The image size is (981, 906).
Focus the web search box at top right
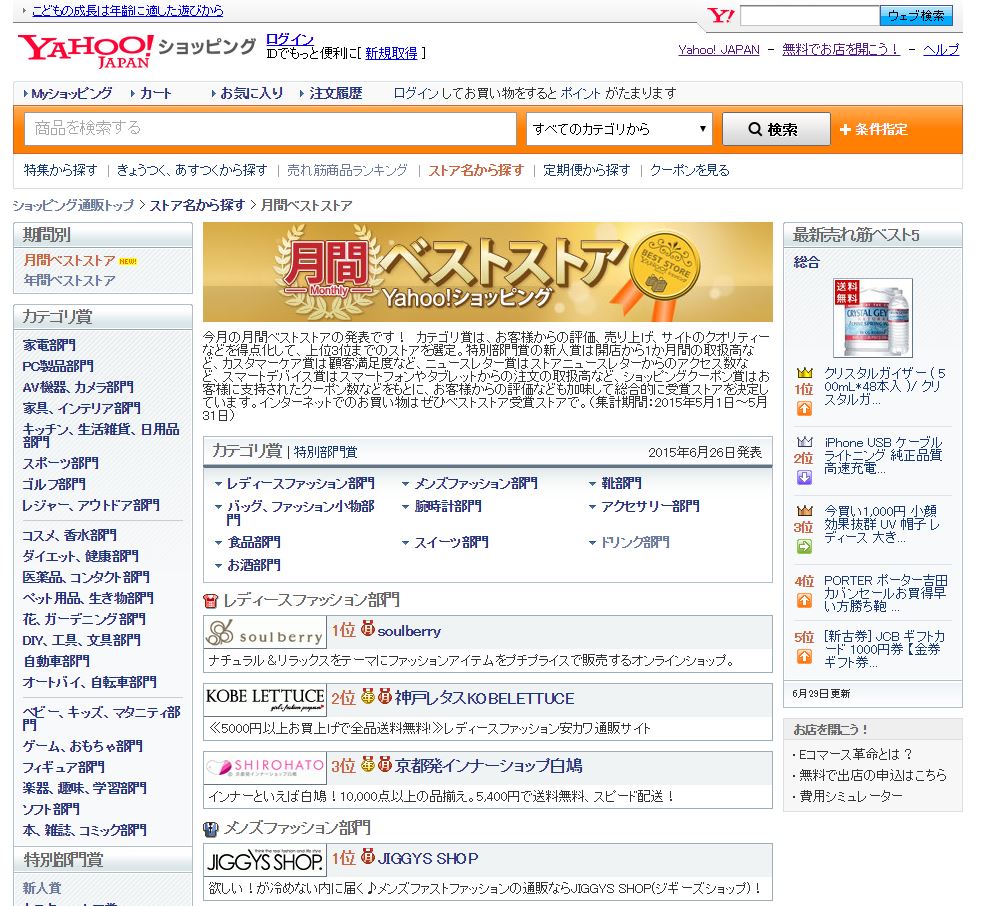click(810, 16)
